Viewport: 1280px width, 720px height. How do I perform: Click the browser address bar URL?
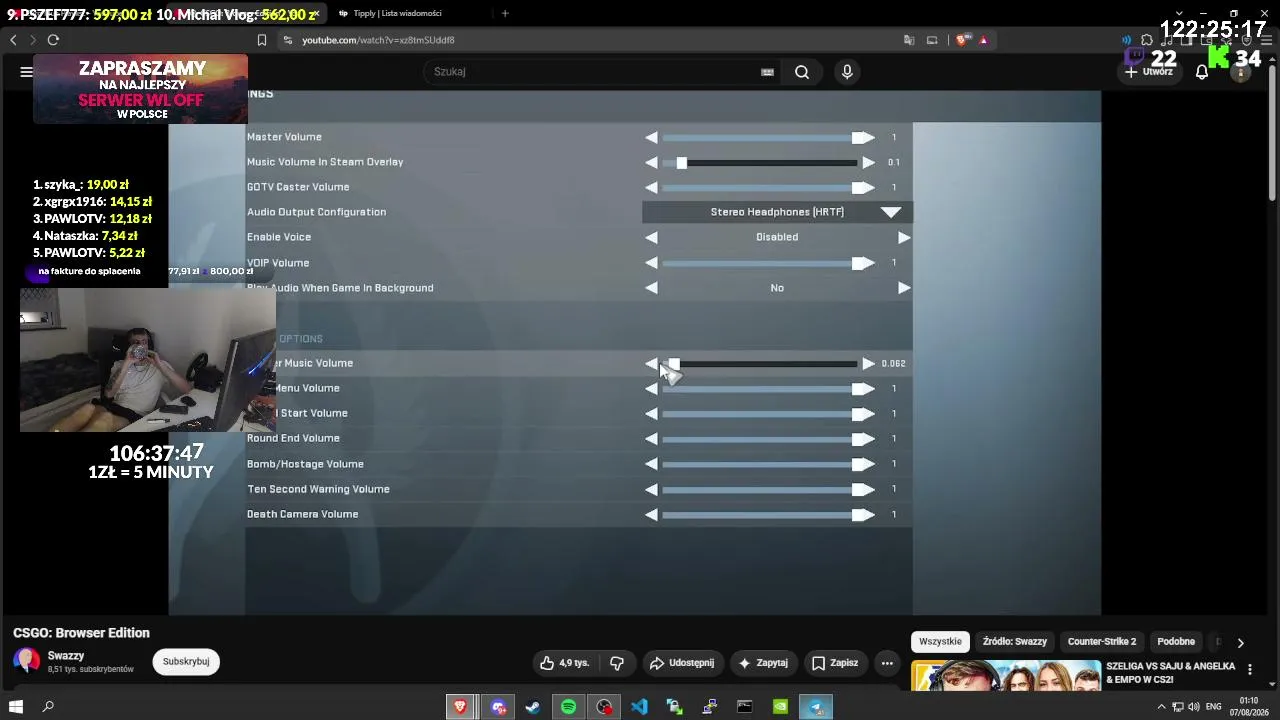coord(378,40)
